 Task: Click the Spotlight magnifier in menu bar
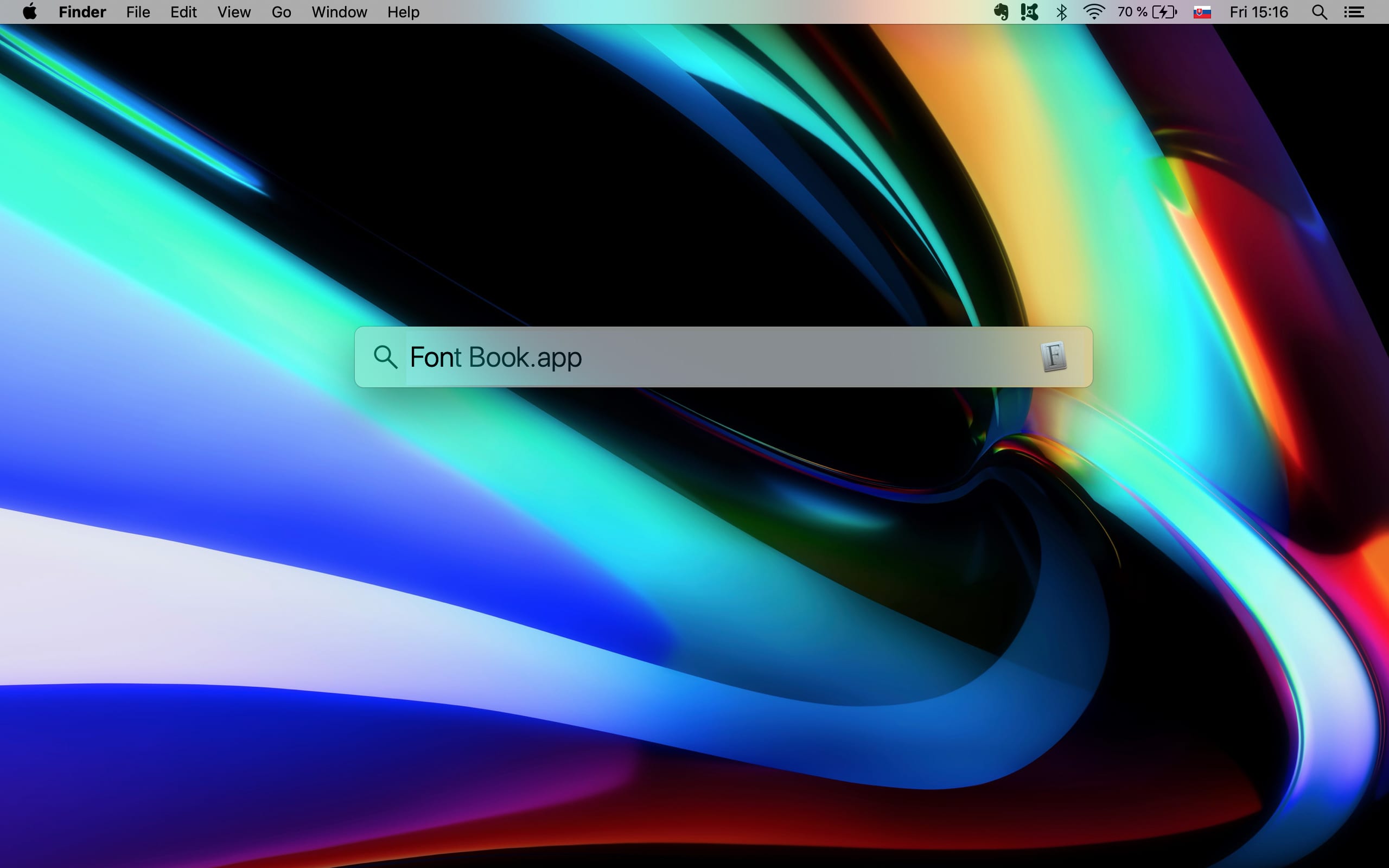1320,12
